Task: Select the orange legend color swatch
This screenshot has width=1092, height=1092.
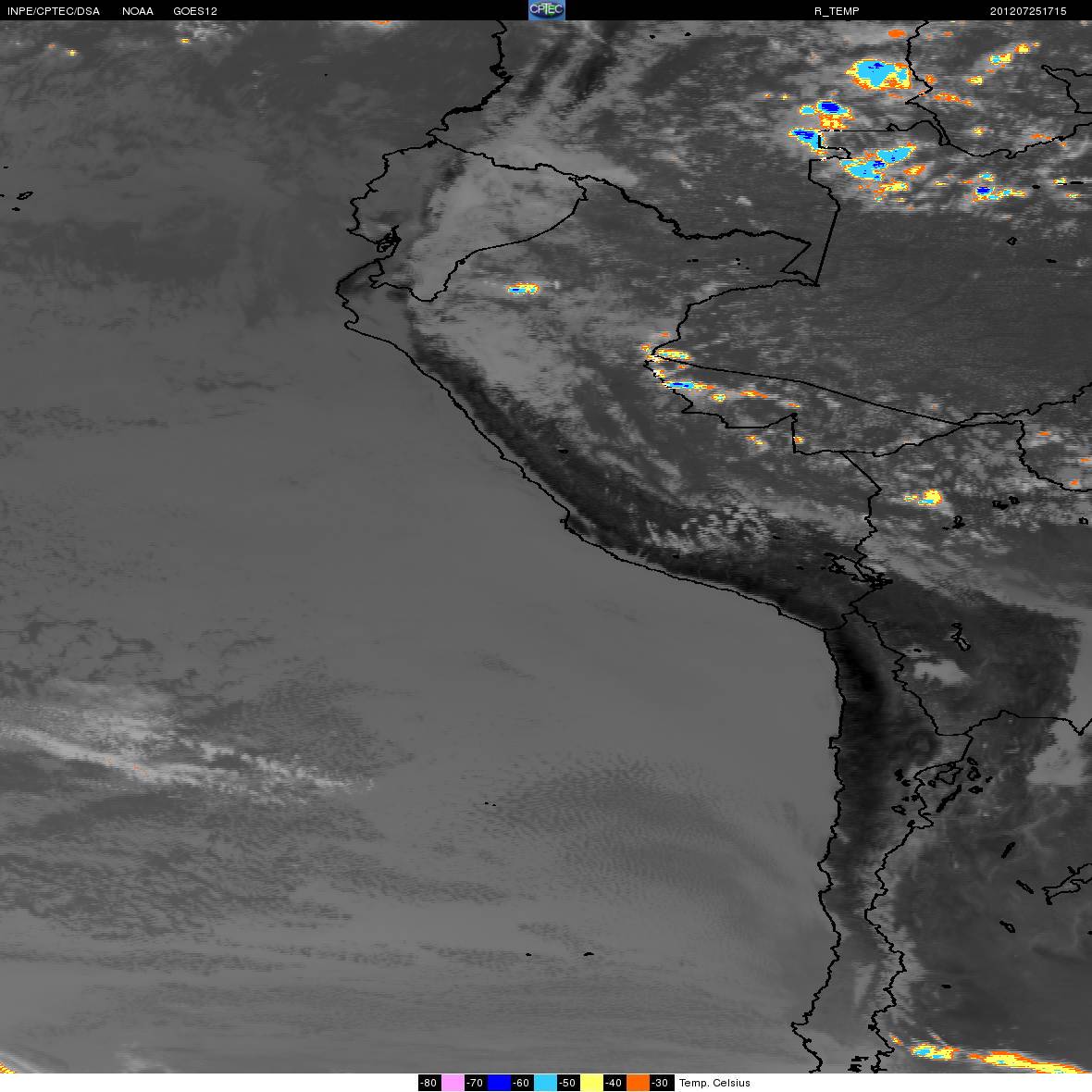Action: tap(638, 1083)
